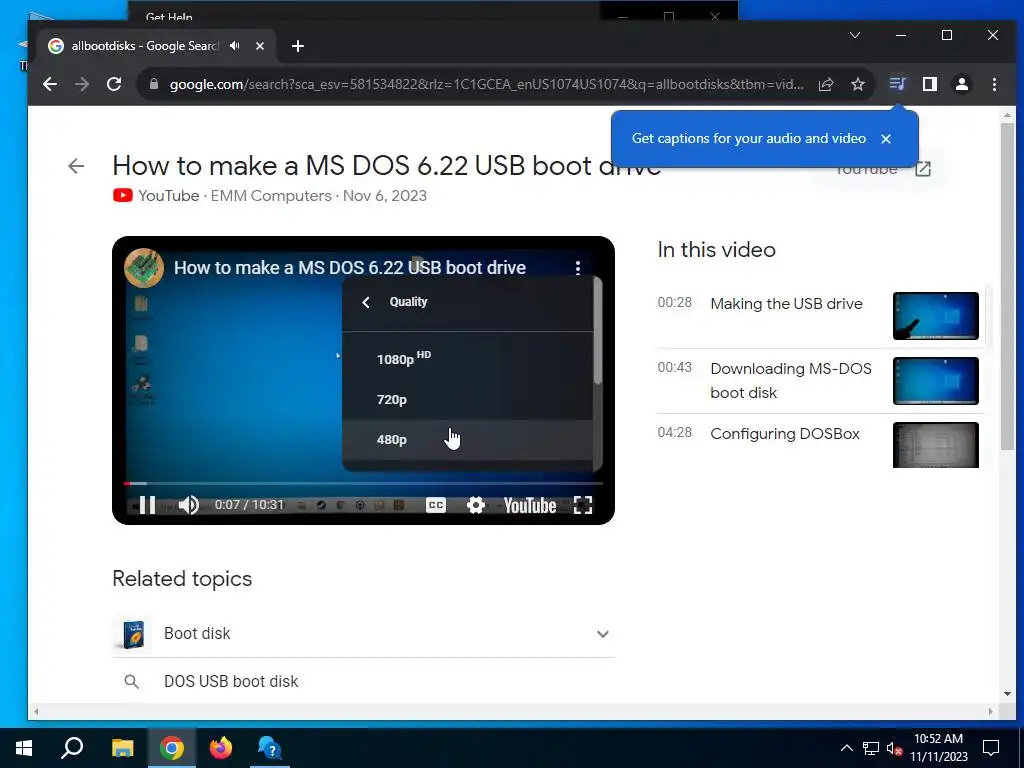Return to results with the back arrow

tap(76, 166)
